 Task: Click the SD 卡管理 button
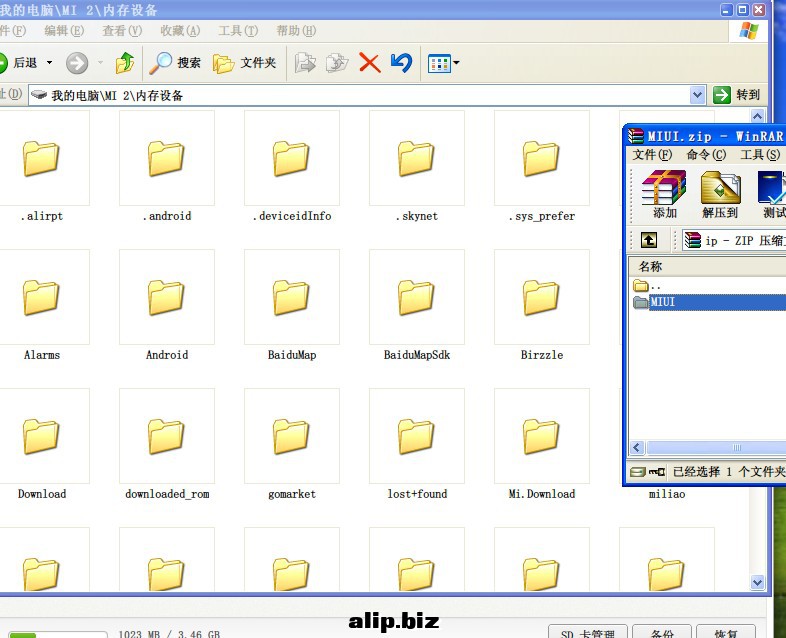click(x=588, y=631)
